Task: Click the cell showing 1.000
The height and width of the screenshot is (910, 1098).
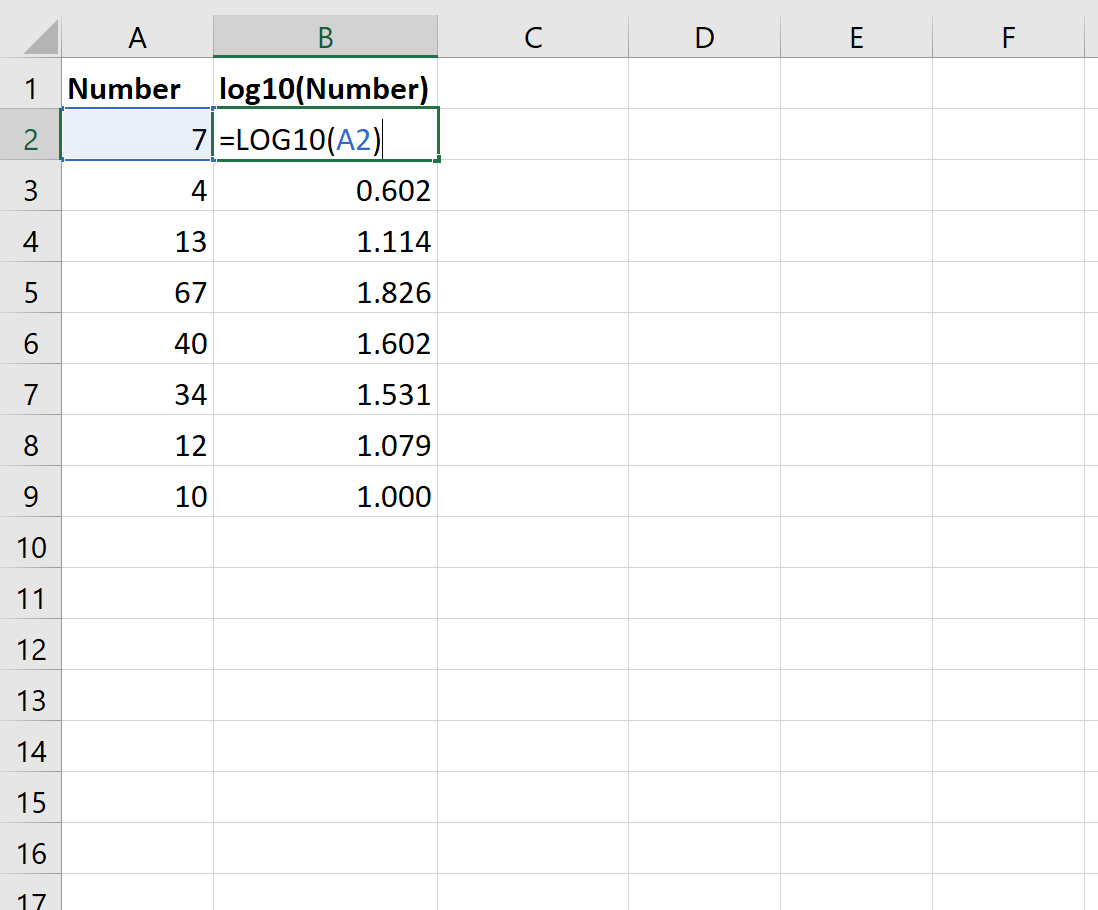Action: pos(327,495)
